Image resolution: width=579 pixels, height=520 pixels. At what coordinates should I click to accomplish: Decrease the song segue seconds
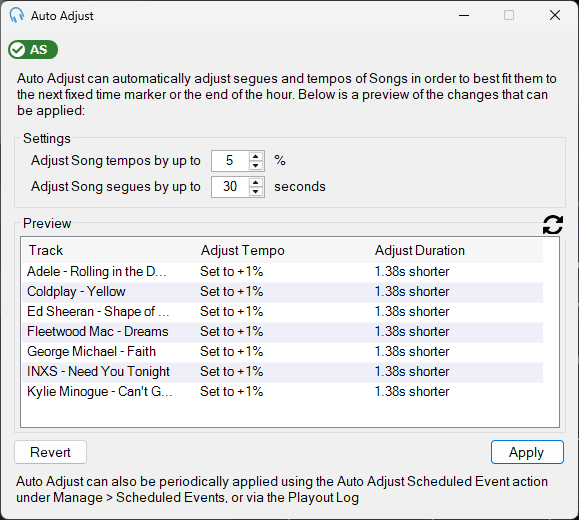[x=256, y=191]
